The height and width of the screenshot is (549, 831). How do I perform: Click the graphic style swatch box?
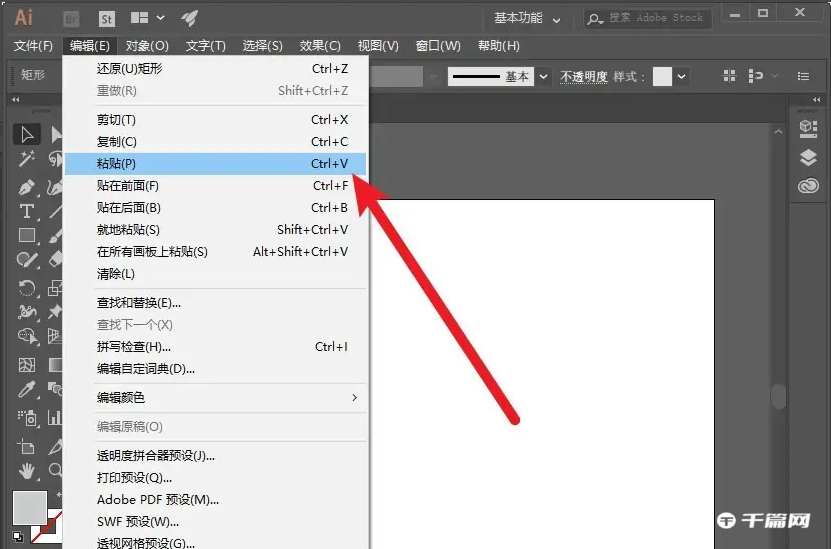point(662,77)
